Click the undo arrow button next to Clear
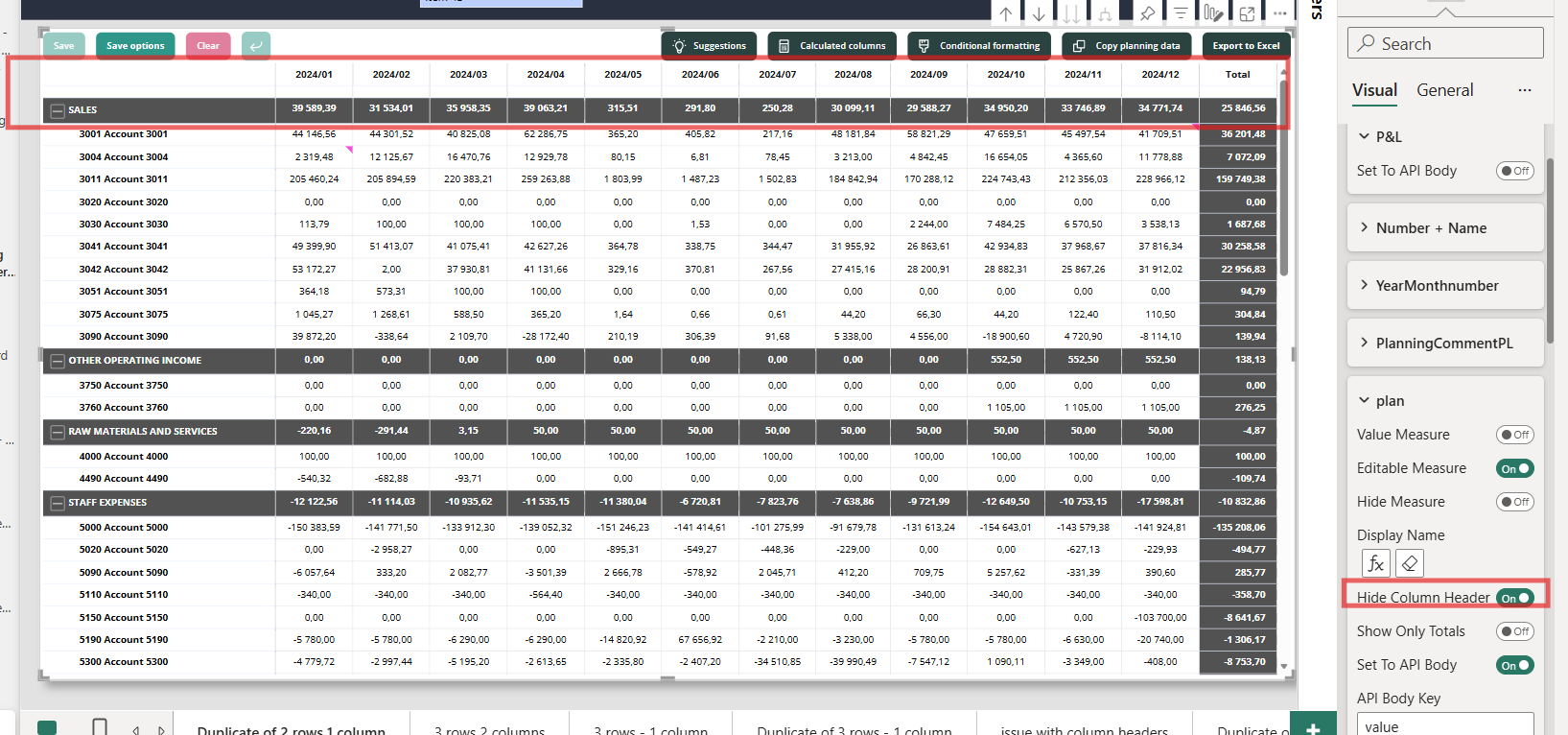This screenshot has width=1568, height=735. pos(256,45)
